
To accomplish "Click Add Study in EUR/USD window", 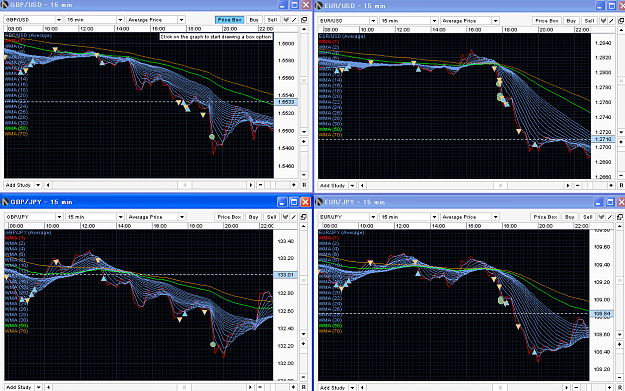I will [x=332, y=185].
